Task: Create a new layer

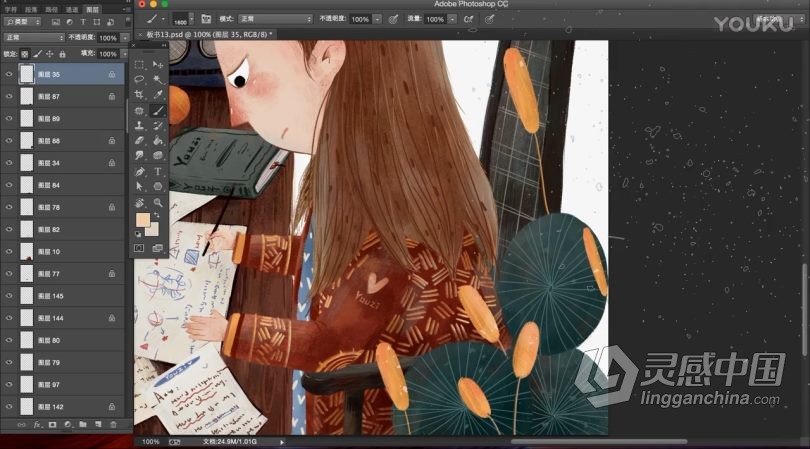Action: click(x=98, y=425)
